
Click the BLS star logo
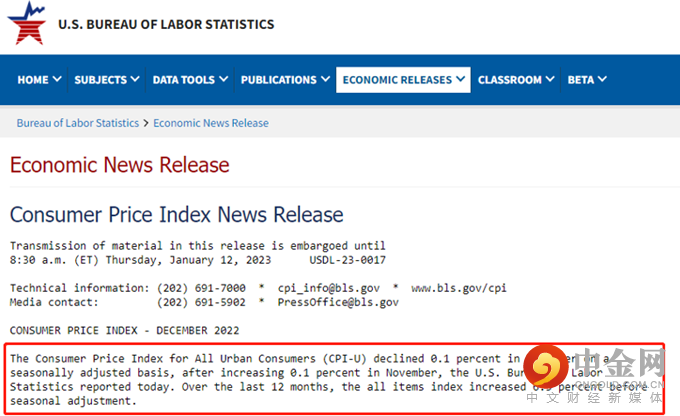[x=26, y=23]
